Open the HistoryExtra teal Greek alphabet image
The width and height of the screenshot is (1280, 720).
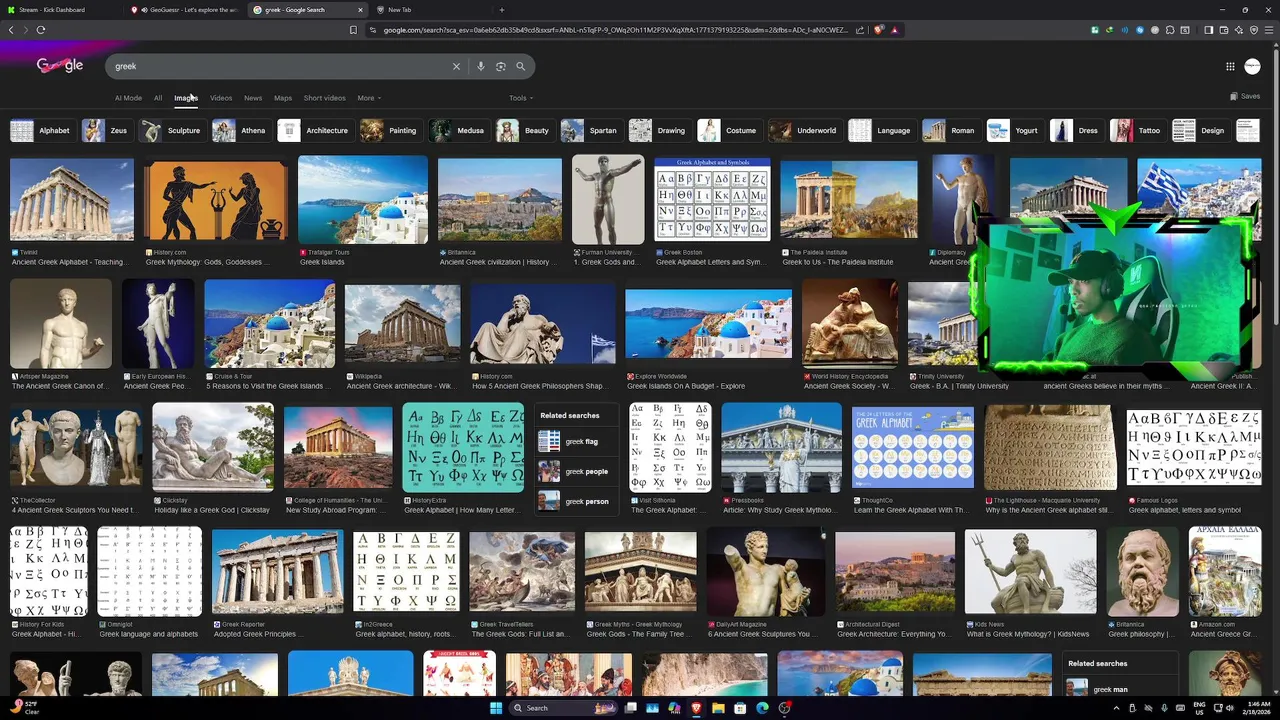pos(463,448)
